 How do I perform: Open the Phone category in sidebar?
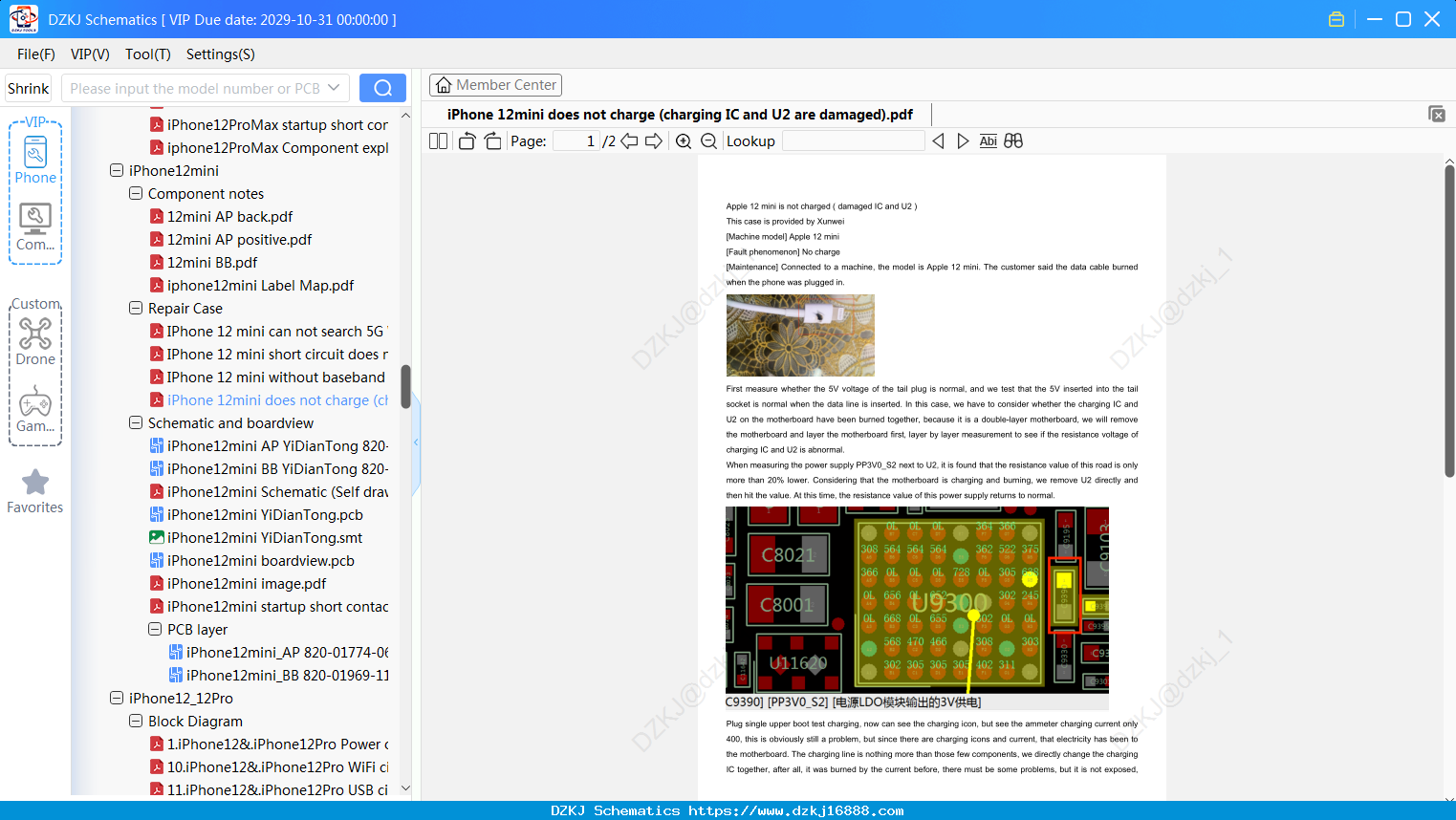coord(35,159)
